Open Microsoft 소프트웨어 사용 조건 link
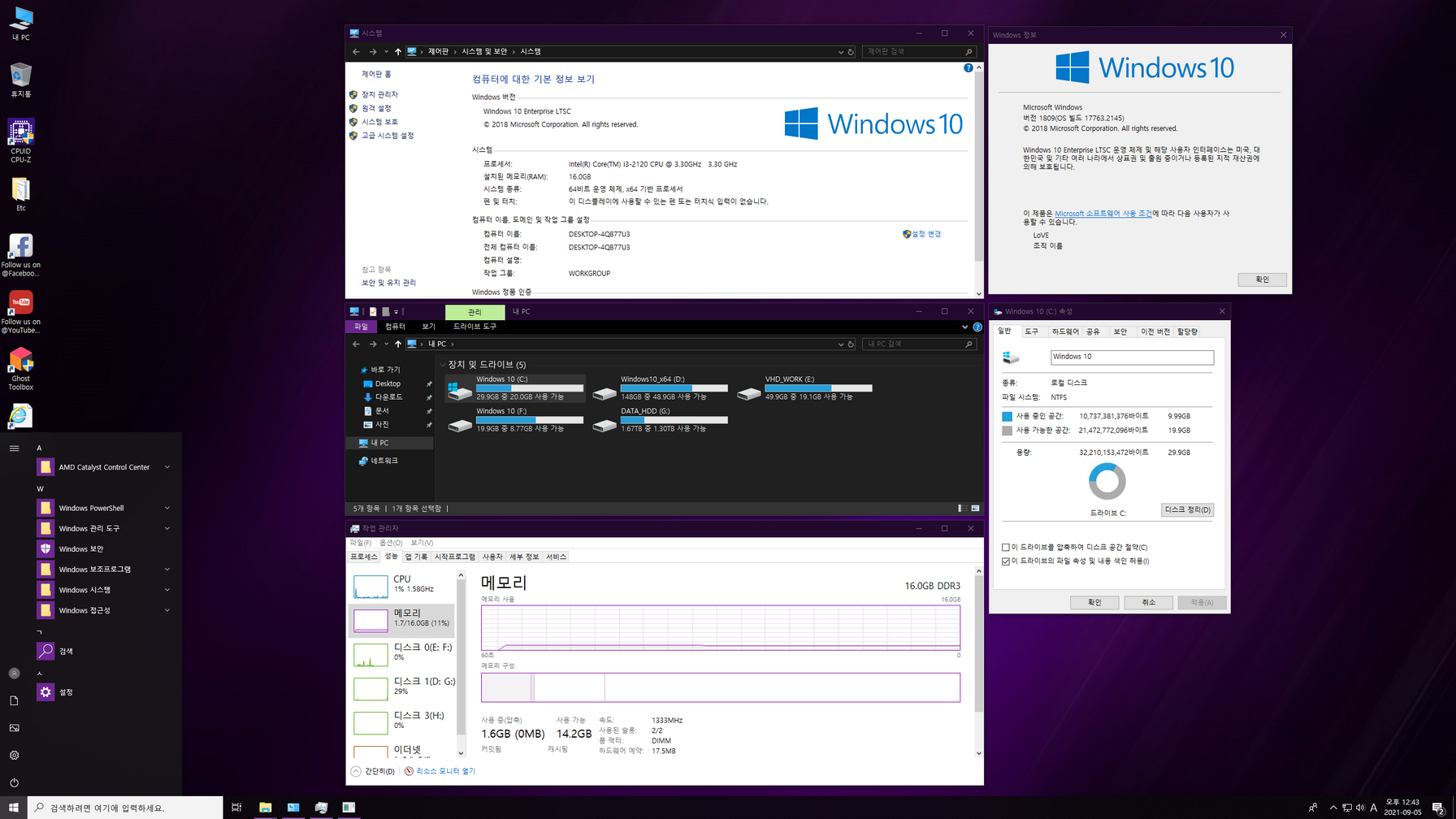 click(x=1103, y=214)
